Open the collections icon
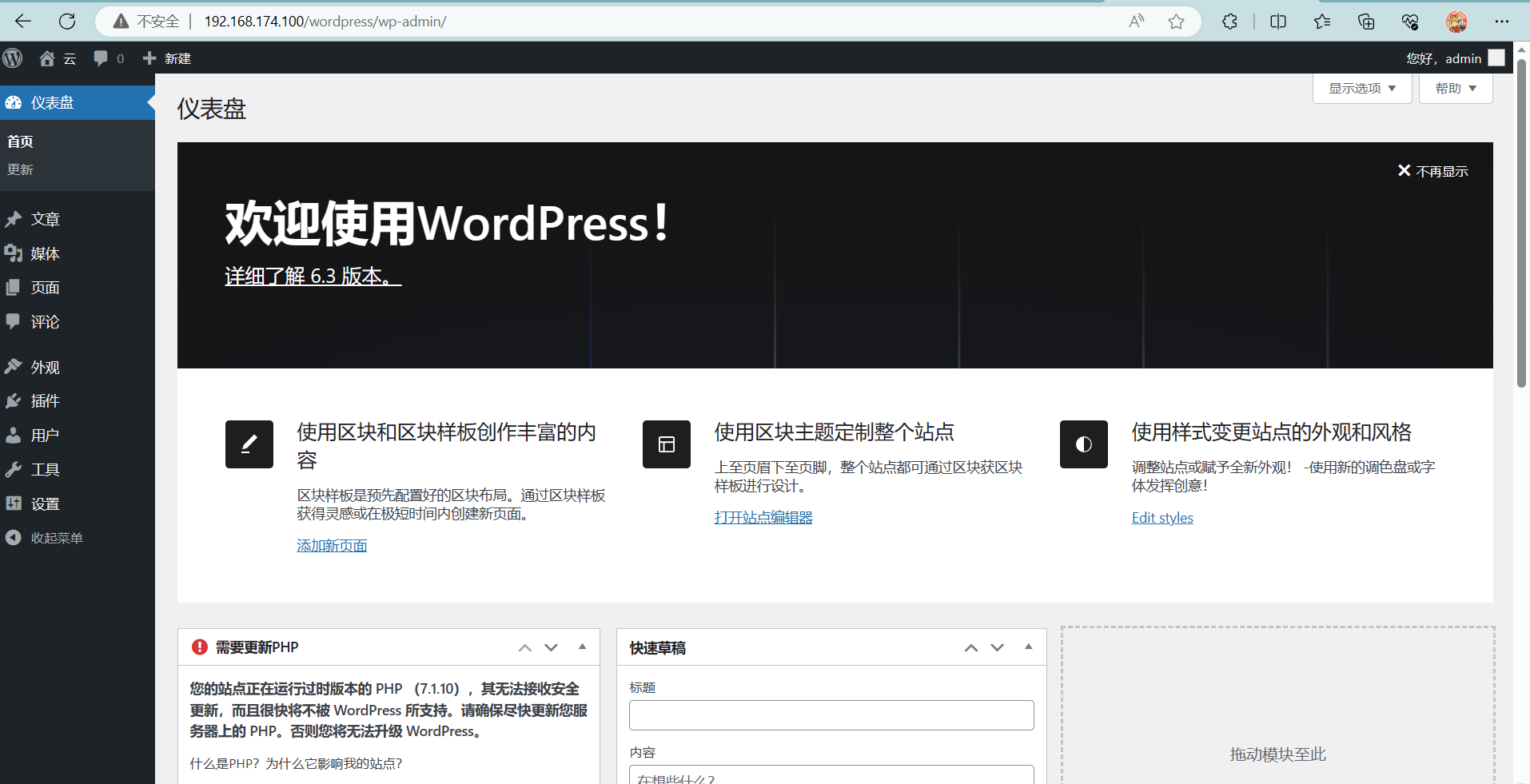The width and height of the screenshot is (1530, 784). point(1366,22)
